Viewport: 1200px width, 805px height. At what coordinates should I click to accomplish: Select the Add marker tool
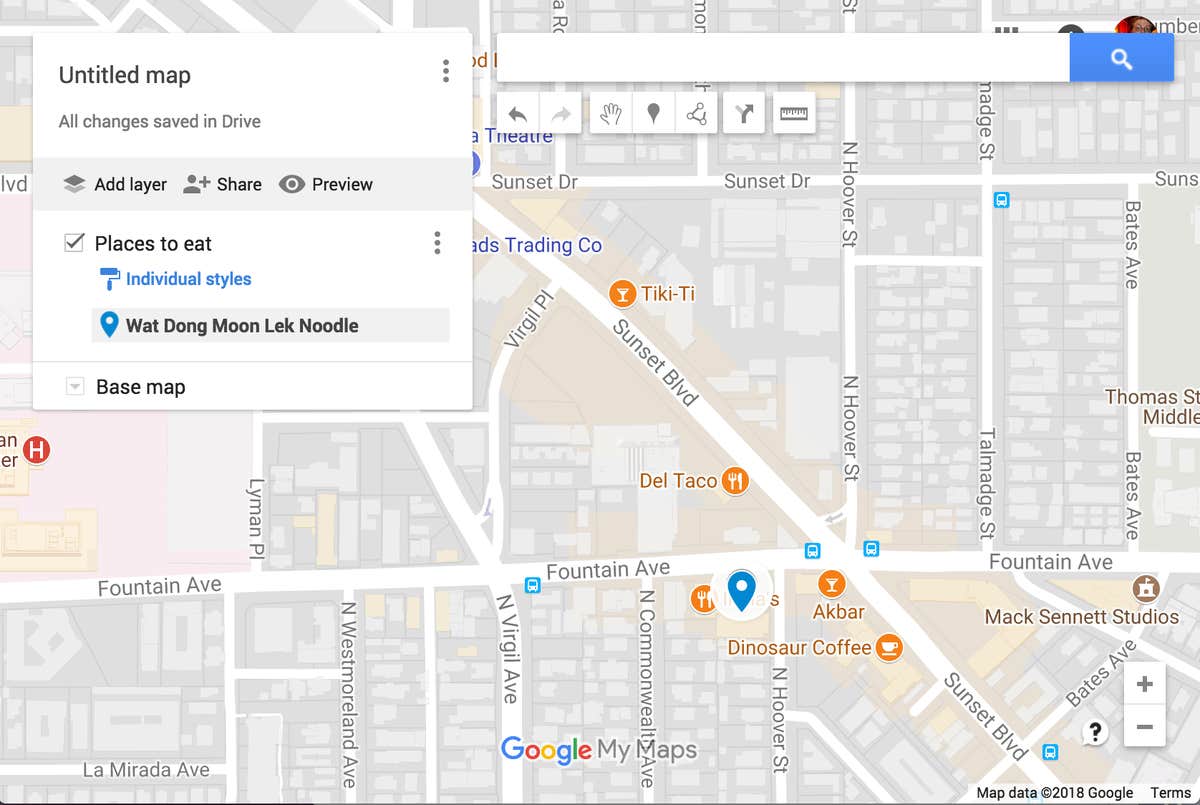(653, 112)
